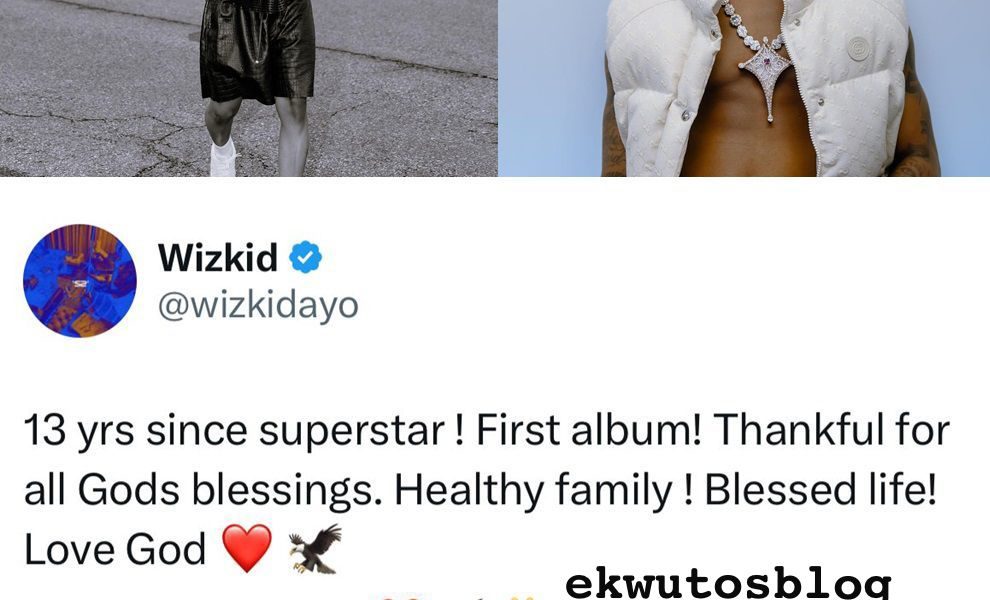Open the Wizkid display name
The image size is (990, 600).
point(218,257)
